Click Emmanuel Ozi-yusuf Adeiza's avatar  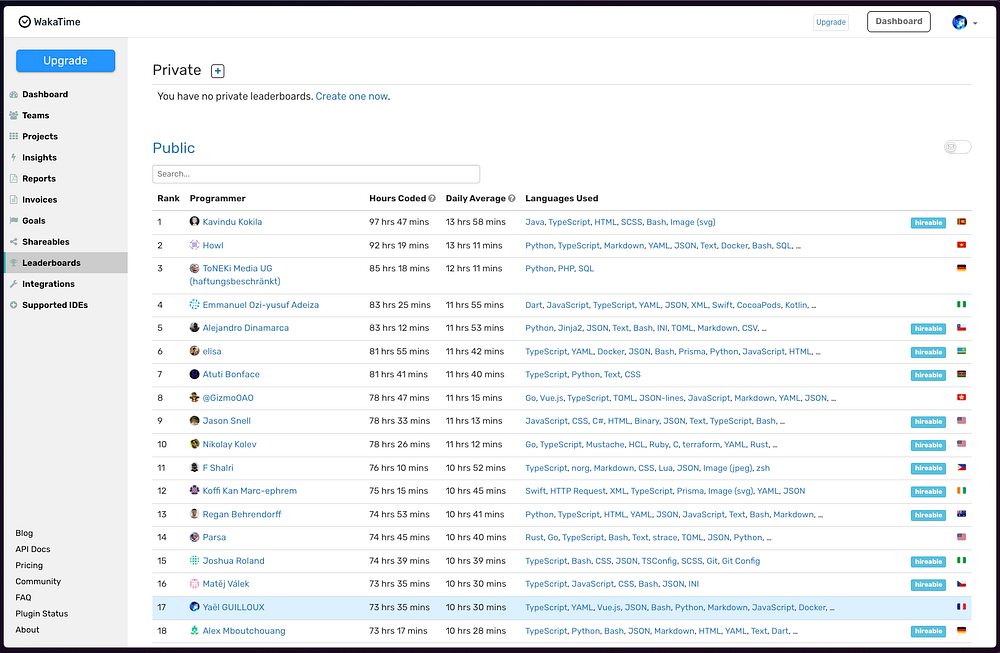click(195, 305)
